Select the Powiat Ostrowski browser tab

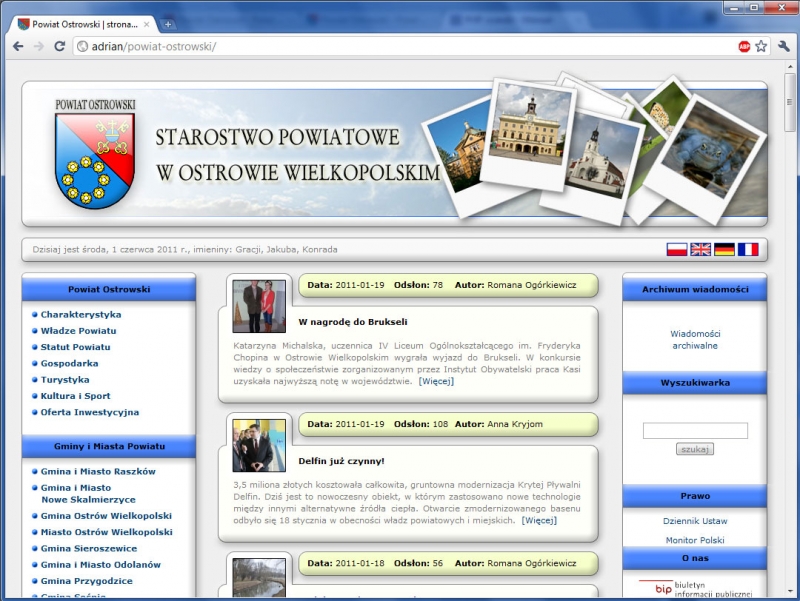(x=84, y=24)
